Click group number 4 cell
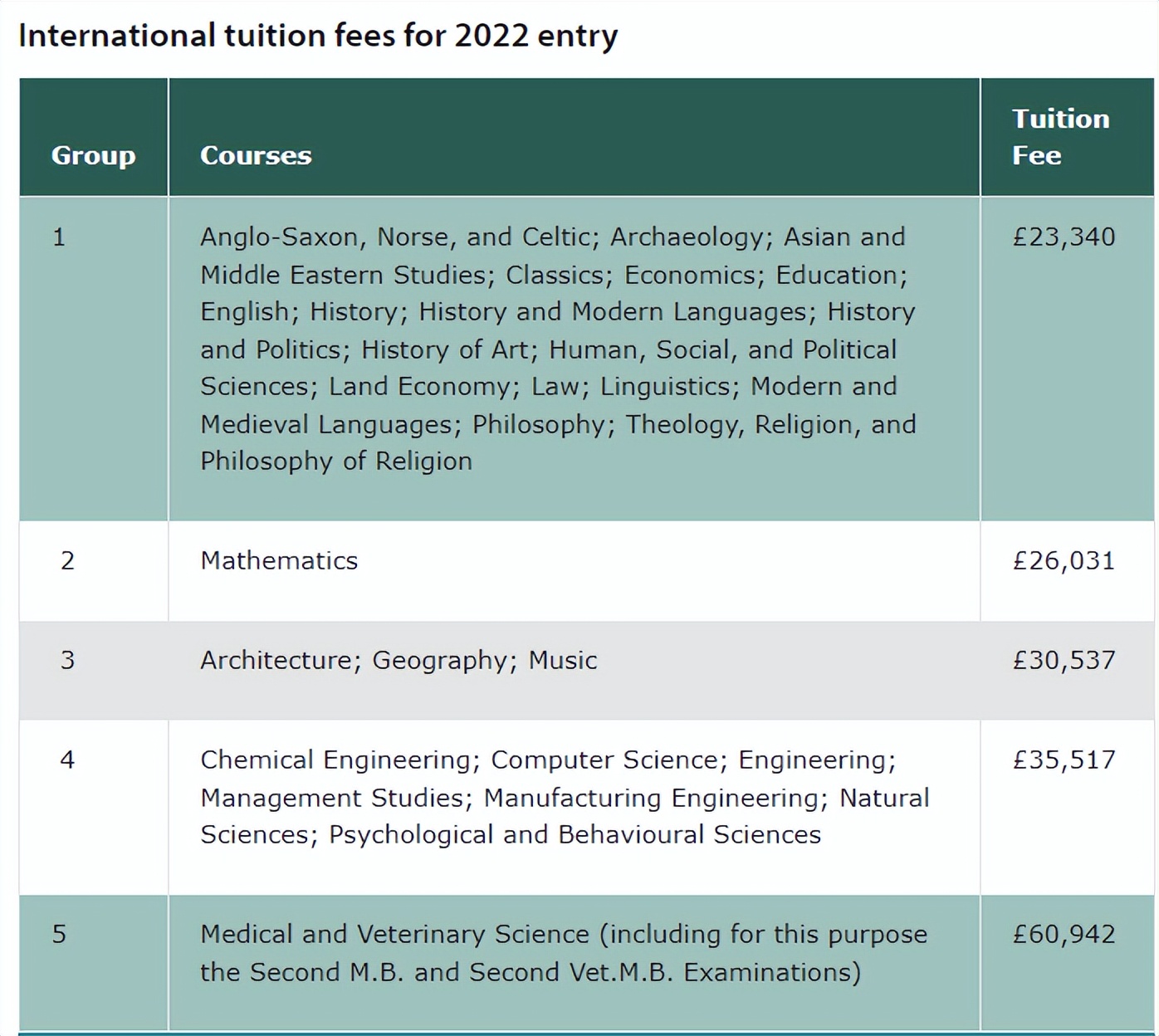The height and width of the screenshot is (1036, 1159). pos(67,760)
